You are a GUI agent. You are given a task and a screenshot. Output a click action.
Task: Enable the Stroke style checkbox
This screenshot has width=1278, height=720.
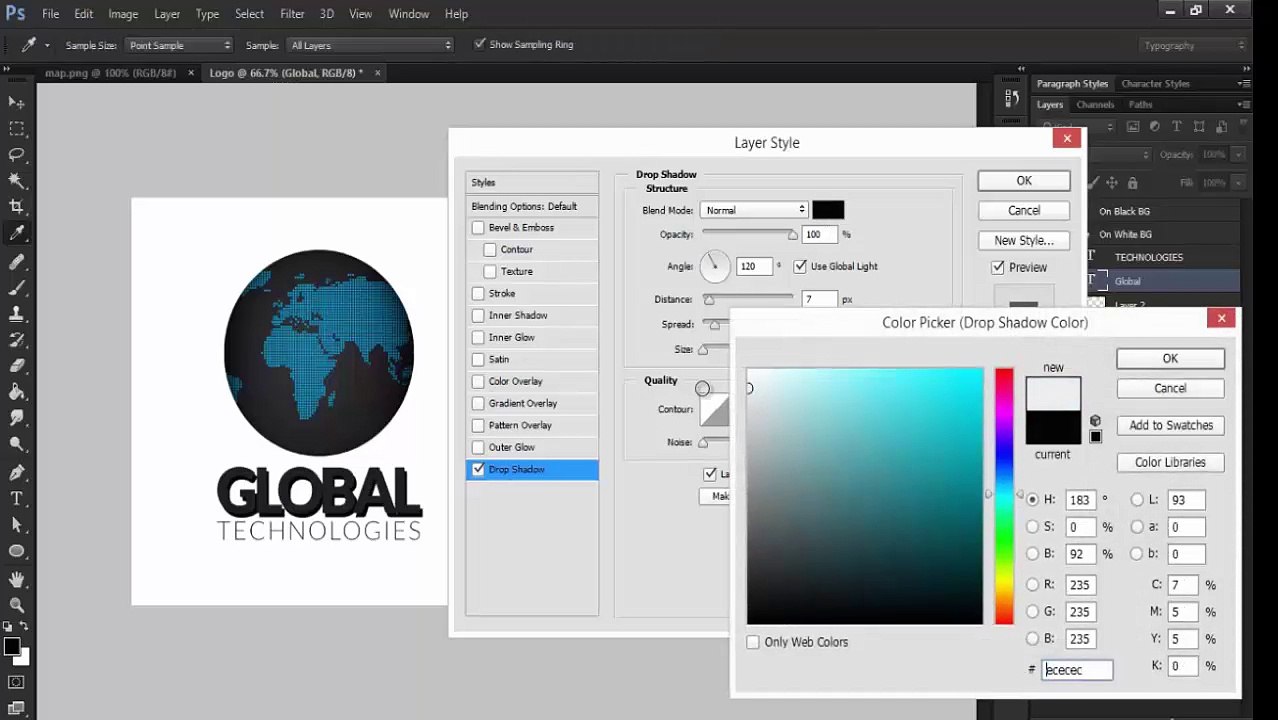[478, 294]
